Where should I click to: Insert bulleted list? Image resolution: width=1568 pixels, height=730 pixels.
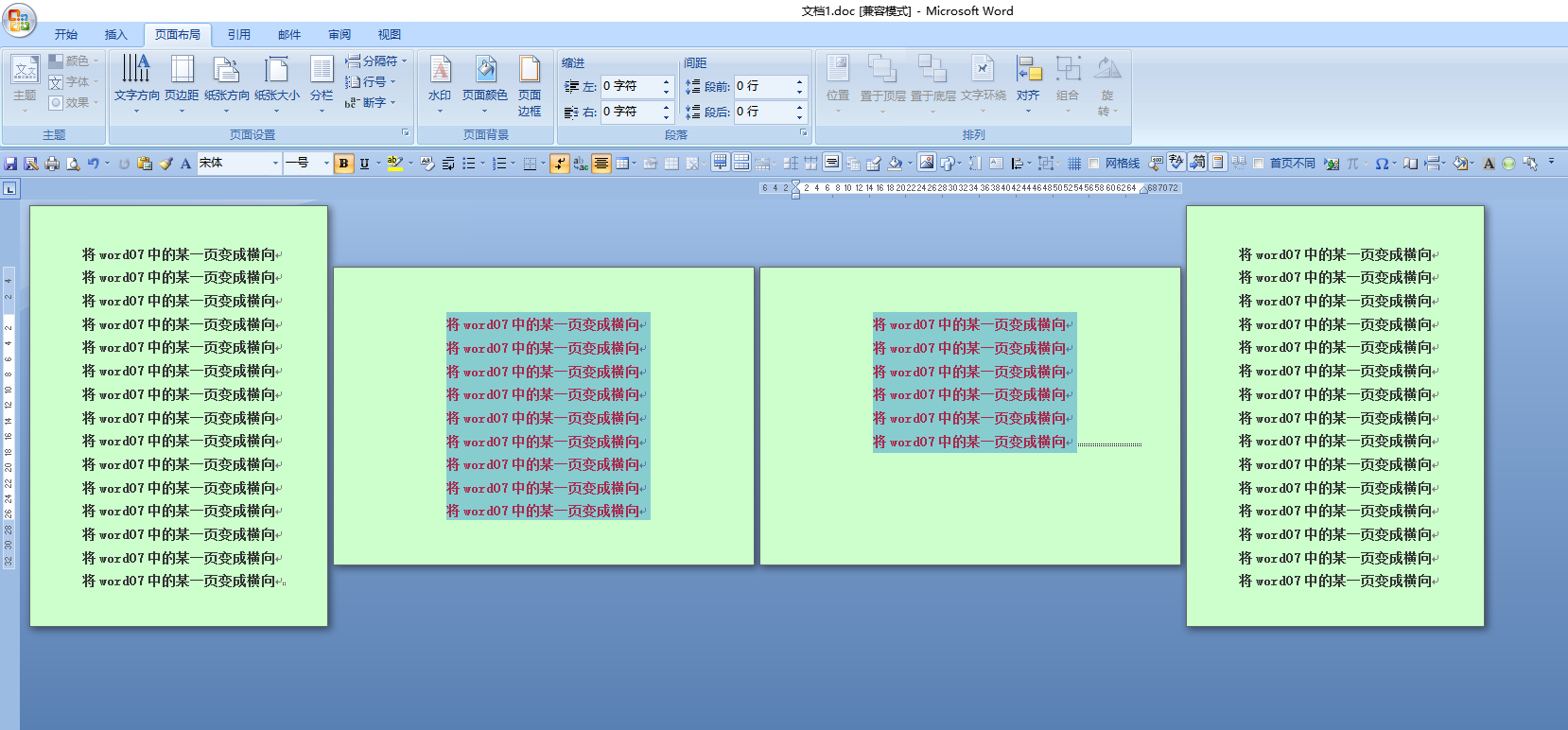click(469, 164)
